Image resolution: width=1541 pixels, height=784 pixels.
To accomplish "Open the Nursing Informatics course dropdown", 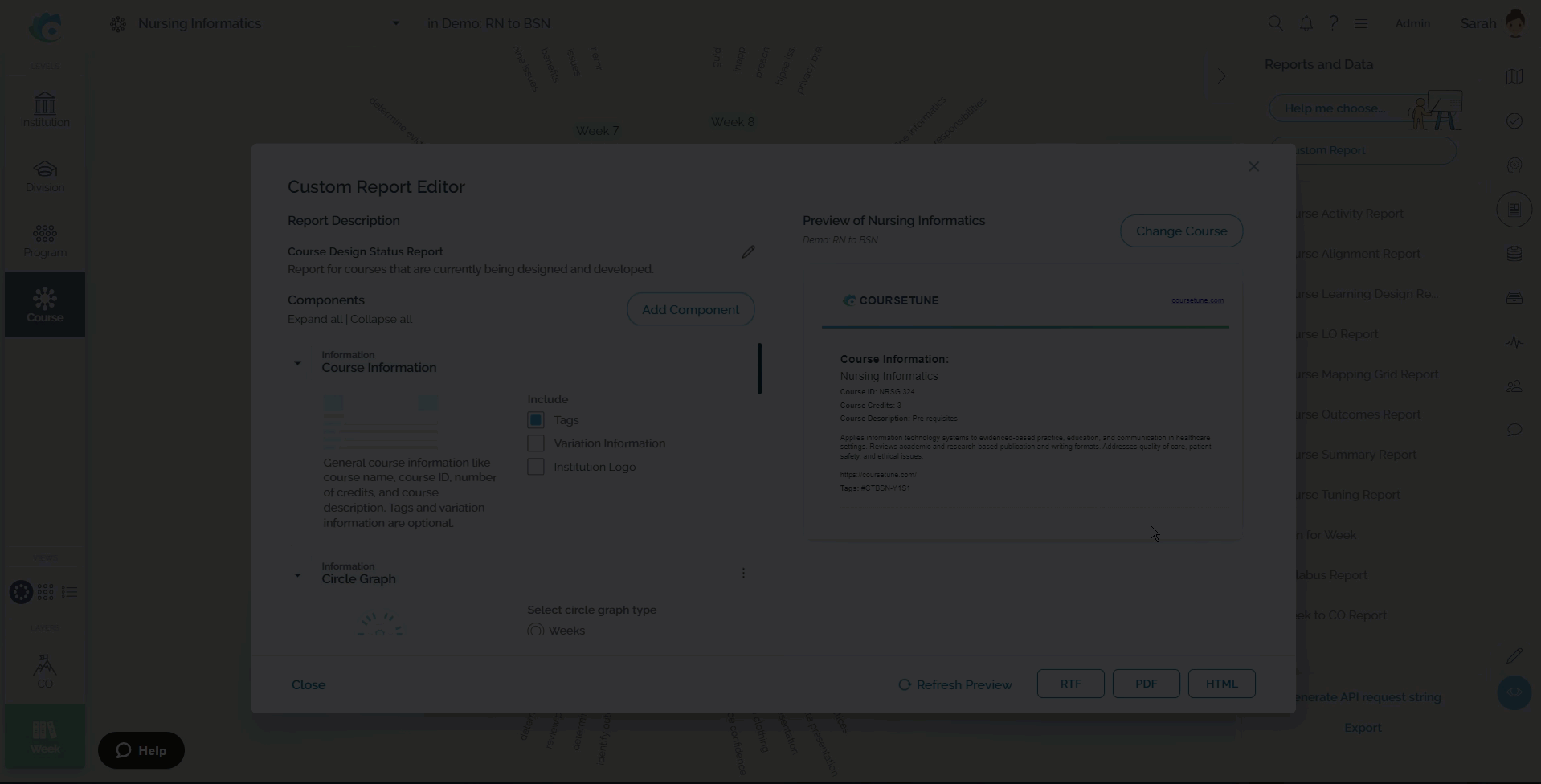I will [x=395, y=23].
